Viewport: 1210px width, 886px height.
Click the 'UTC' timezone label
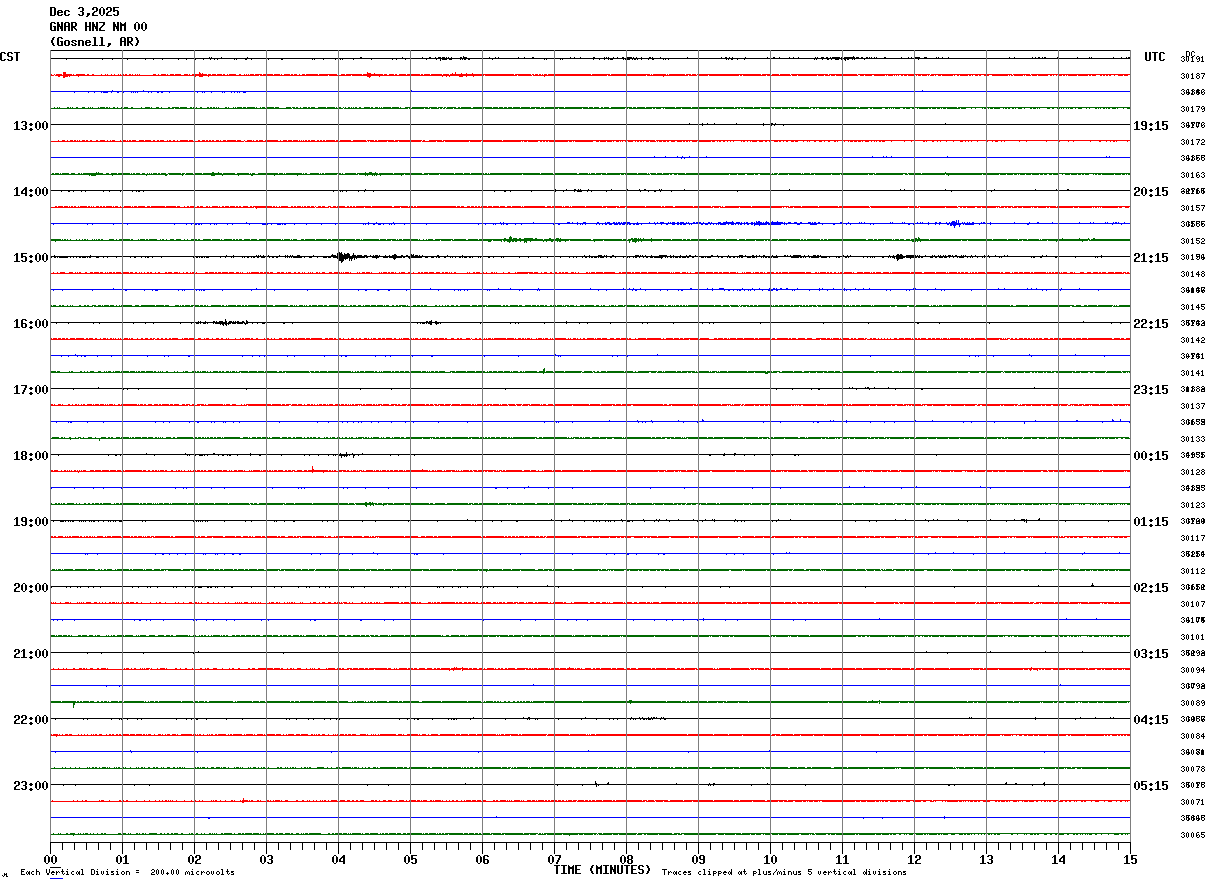coord(1155,57)
